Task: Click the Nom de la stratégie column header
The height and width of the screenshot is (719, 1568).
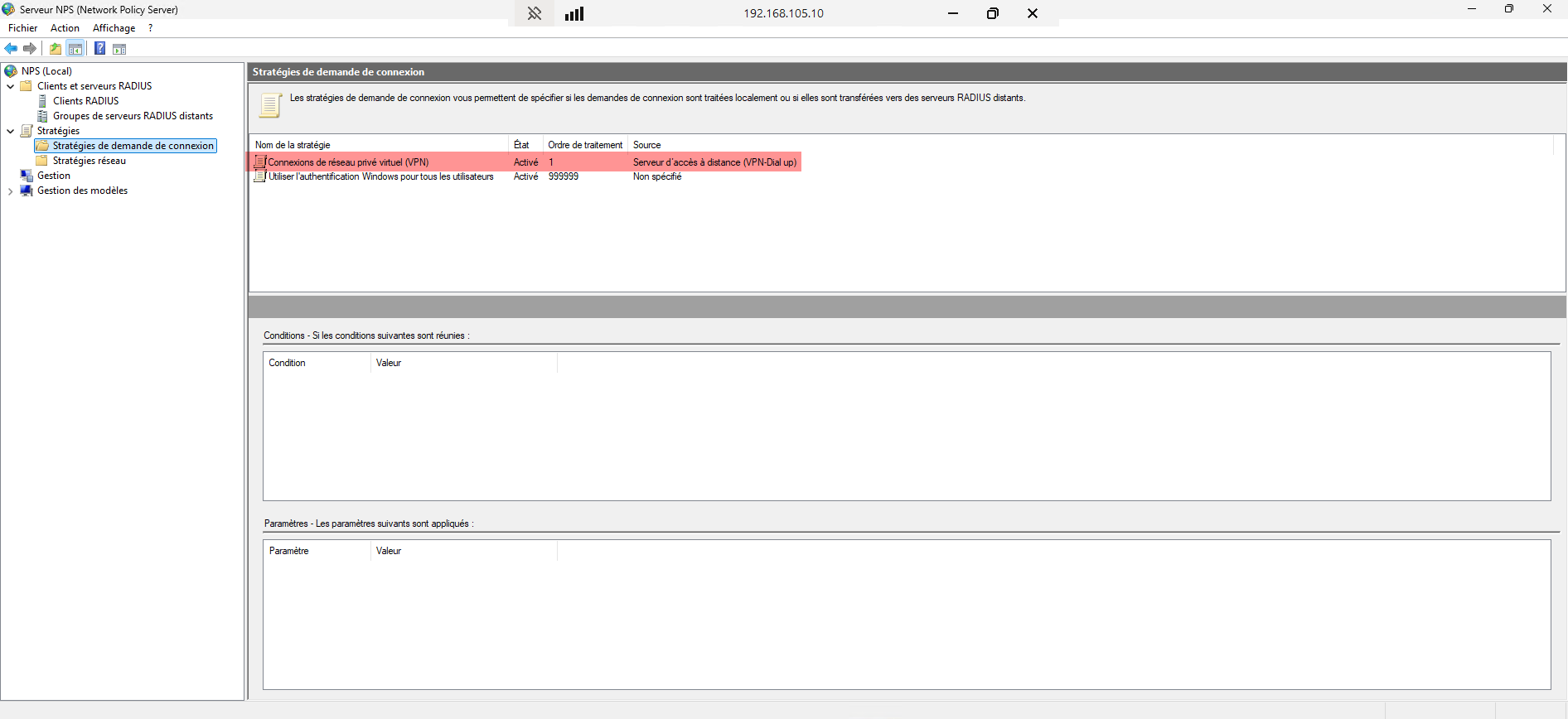Action: [x=293, y=145]
